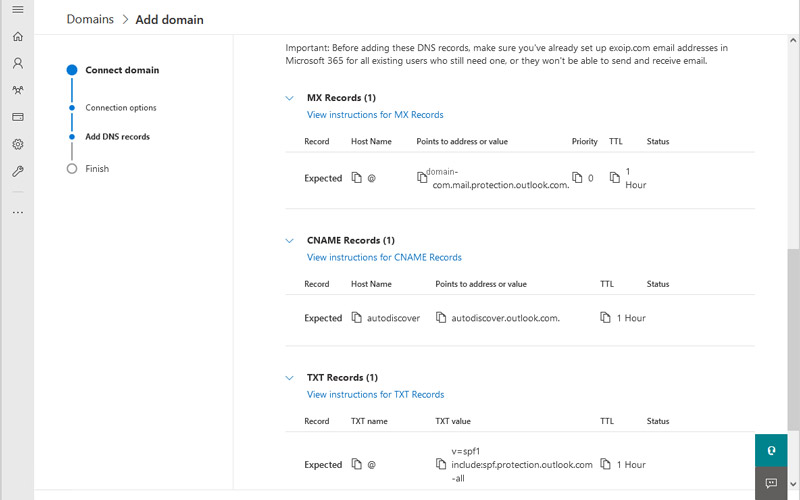This screenshot has width=800, height=500.
Task: Click the Add domain breadcrumb title
Action: tap(169, 19)
